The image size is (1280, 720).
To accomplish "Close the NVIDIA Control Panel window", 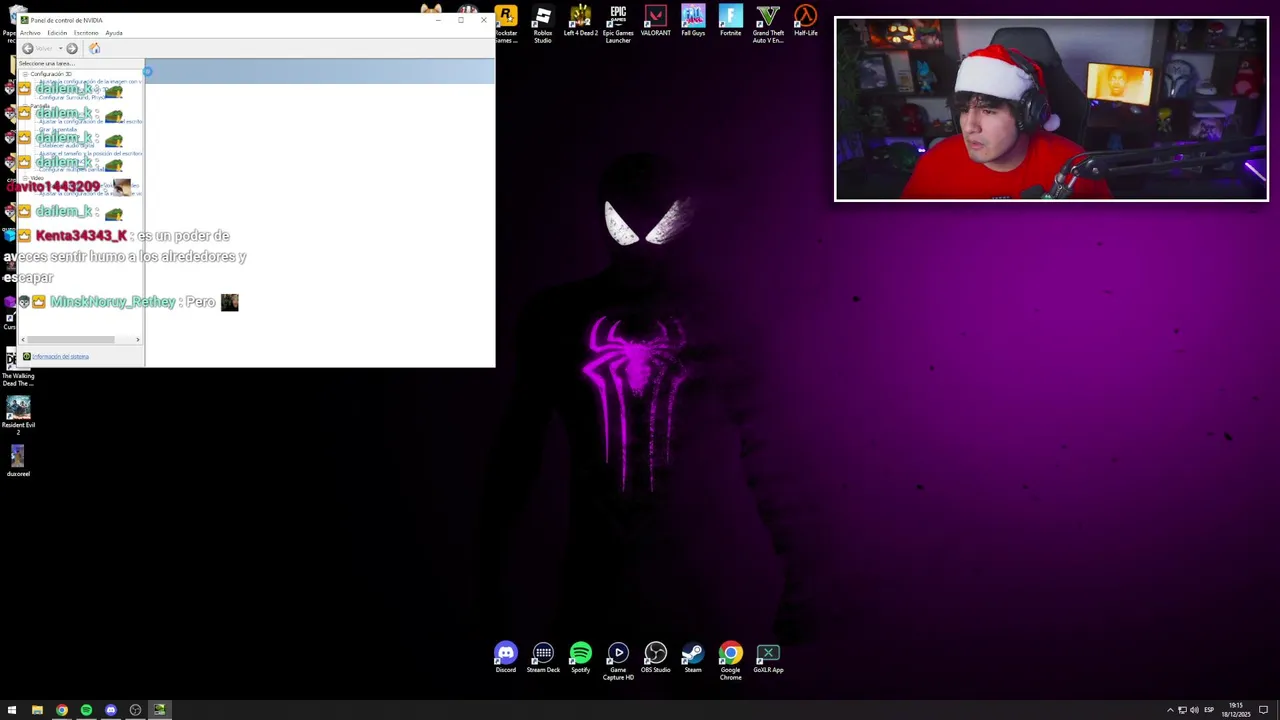I will click(x=484, y=20).
